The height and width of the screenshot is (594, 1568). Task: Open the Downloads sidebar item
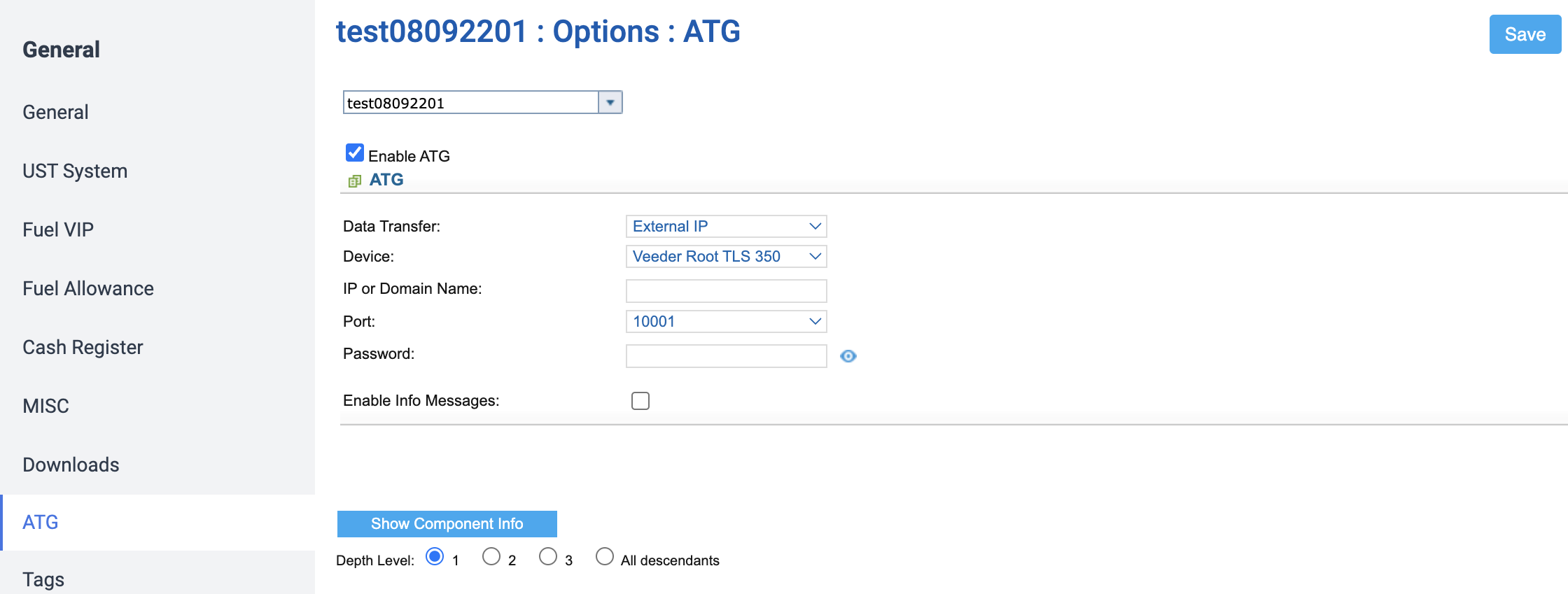71,465
